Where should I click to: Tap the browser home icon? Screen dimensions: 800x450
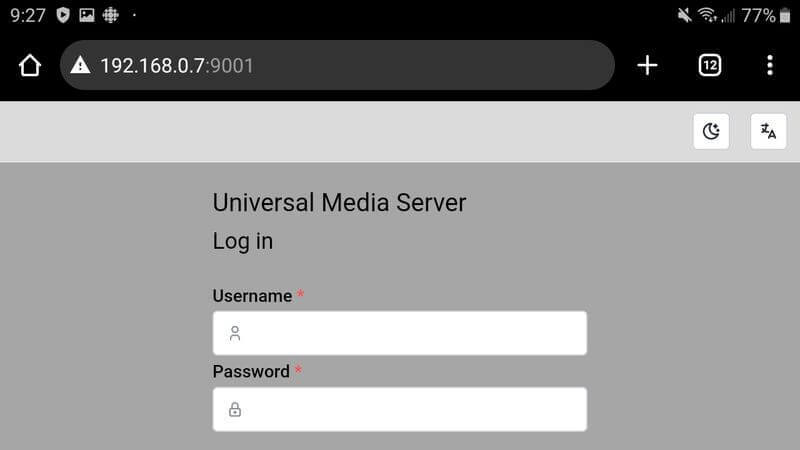[x=30, y=65]
